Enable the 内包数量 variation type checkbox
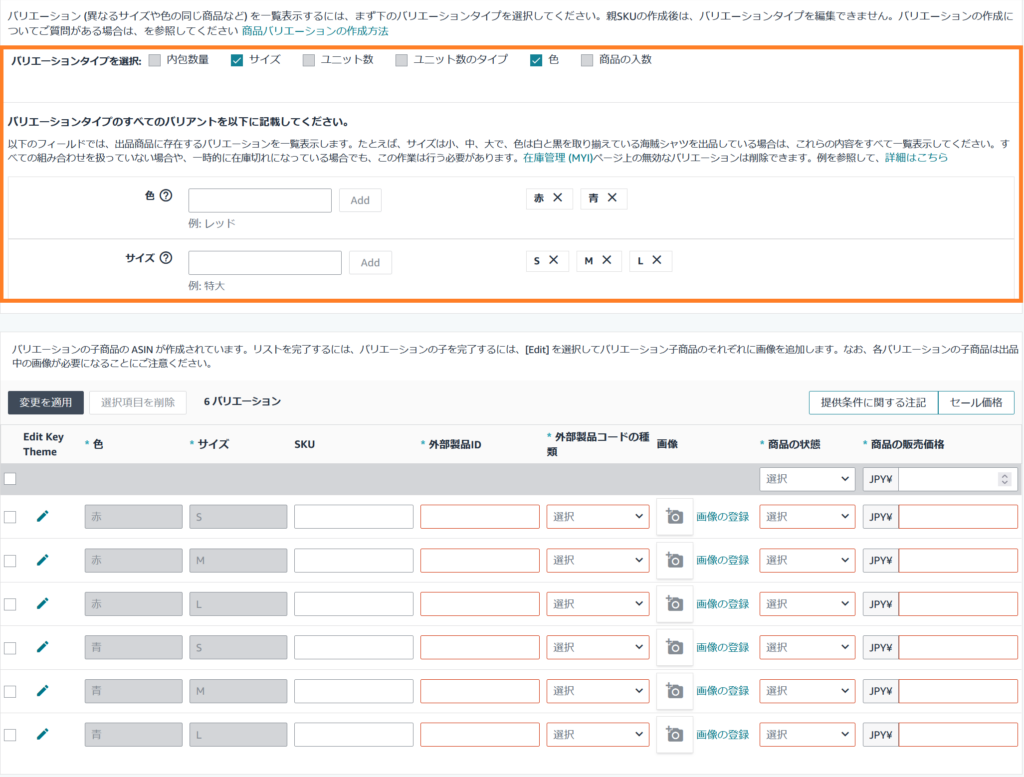The width and height of the screenshot is (1024, 777). tap(154, 60)
